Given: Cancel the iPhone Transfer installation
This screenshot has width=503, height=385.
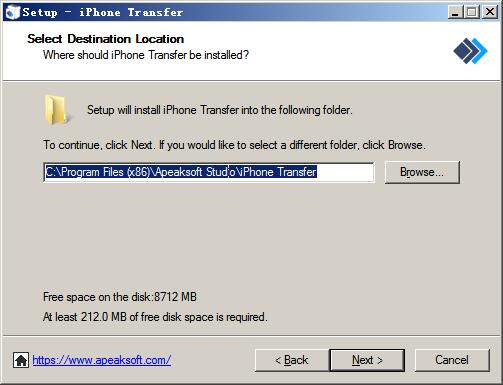Looking at the screenshot, I should (452, 360).
